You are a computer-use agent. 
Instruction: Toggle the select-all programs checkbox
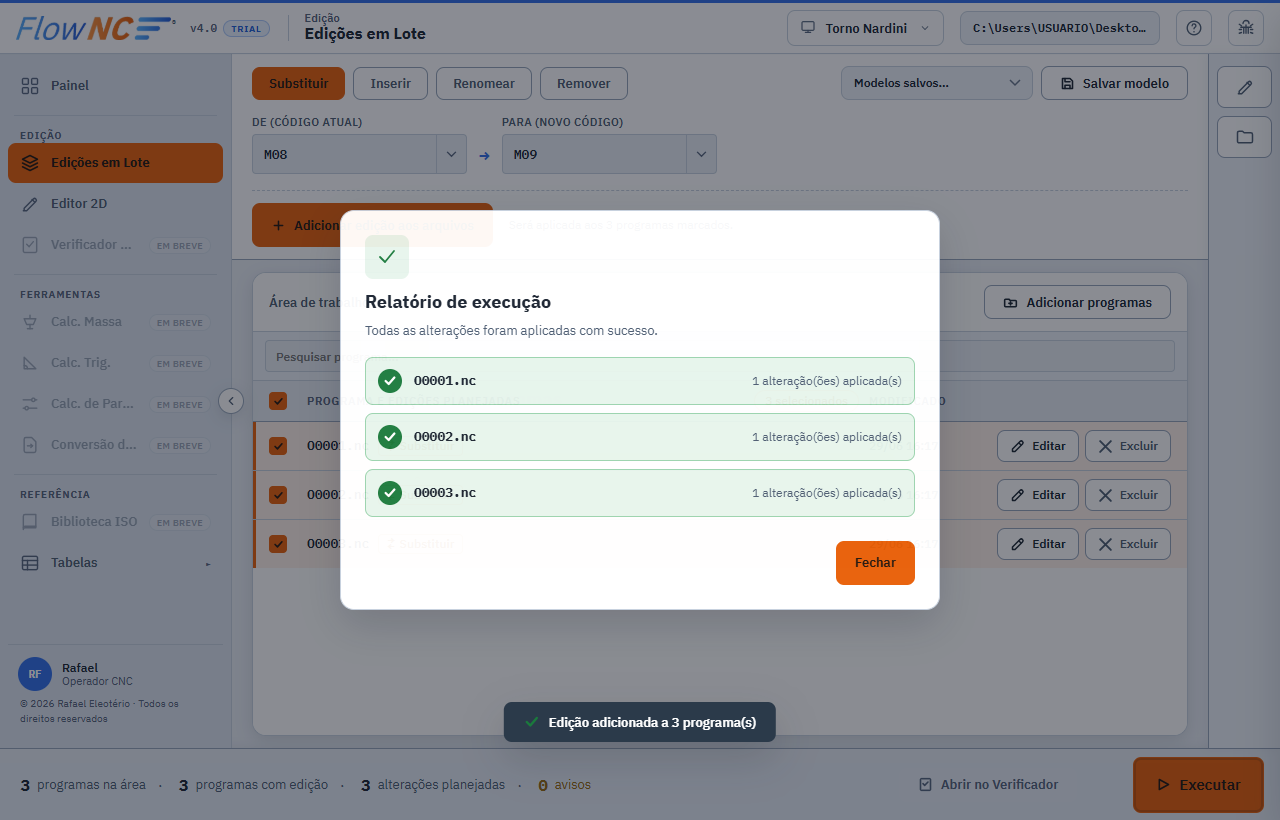pos(278,401)
